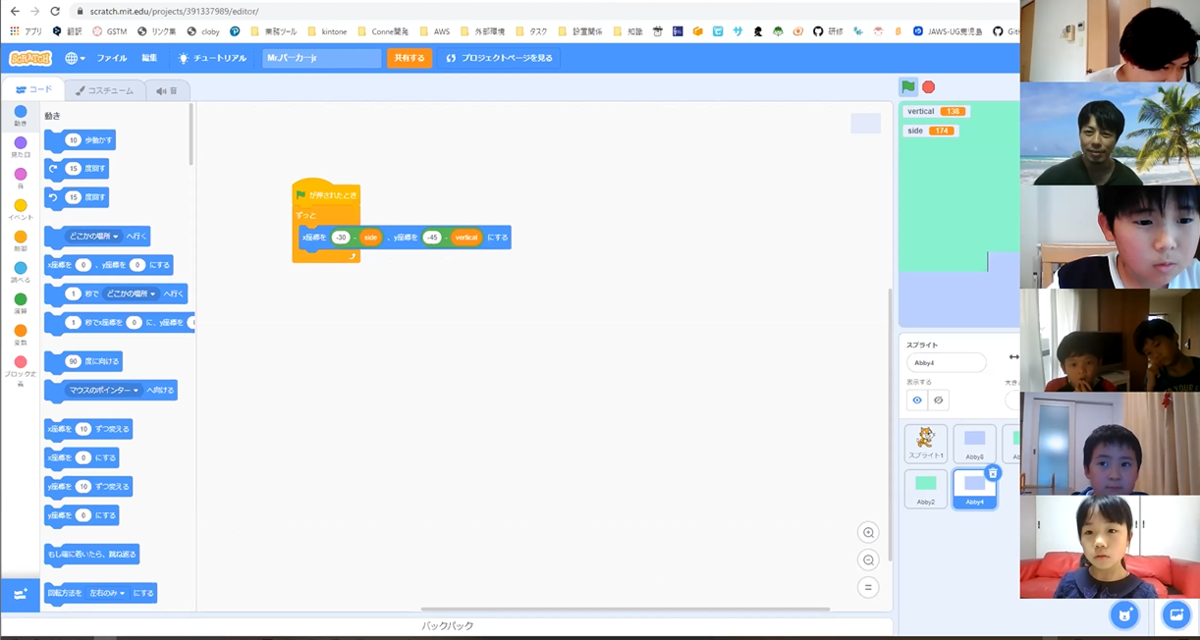Click the orange 共有する button
This screenshot has height=640, width=1200.
click(409, 58)
